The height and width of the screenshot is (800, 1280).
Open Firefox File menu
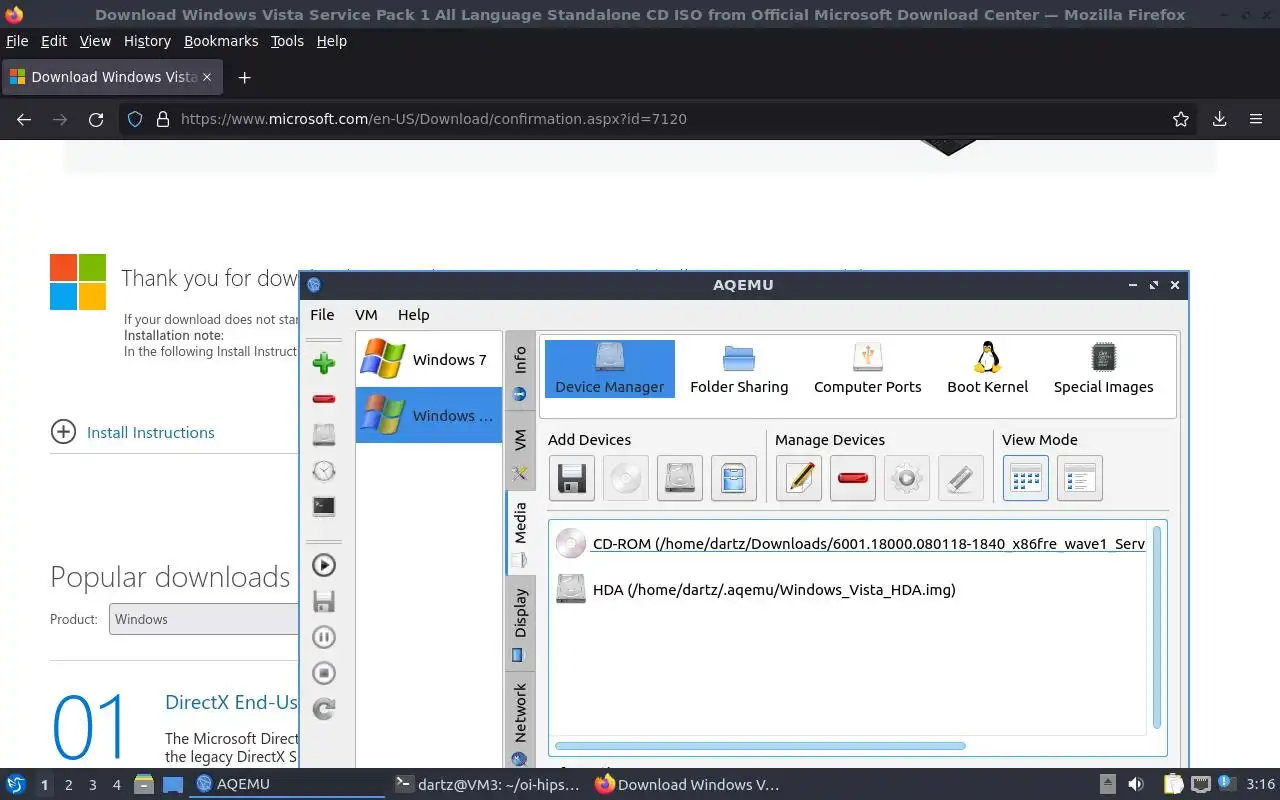[x=17, y=41]
